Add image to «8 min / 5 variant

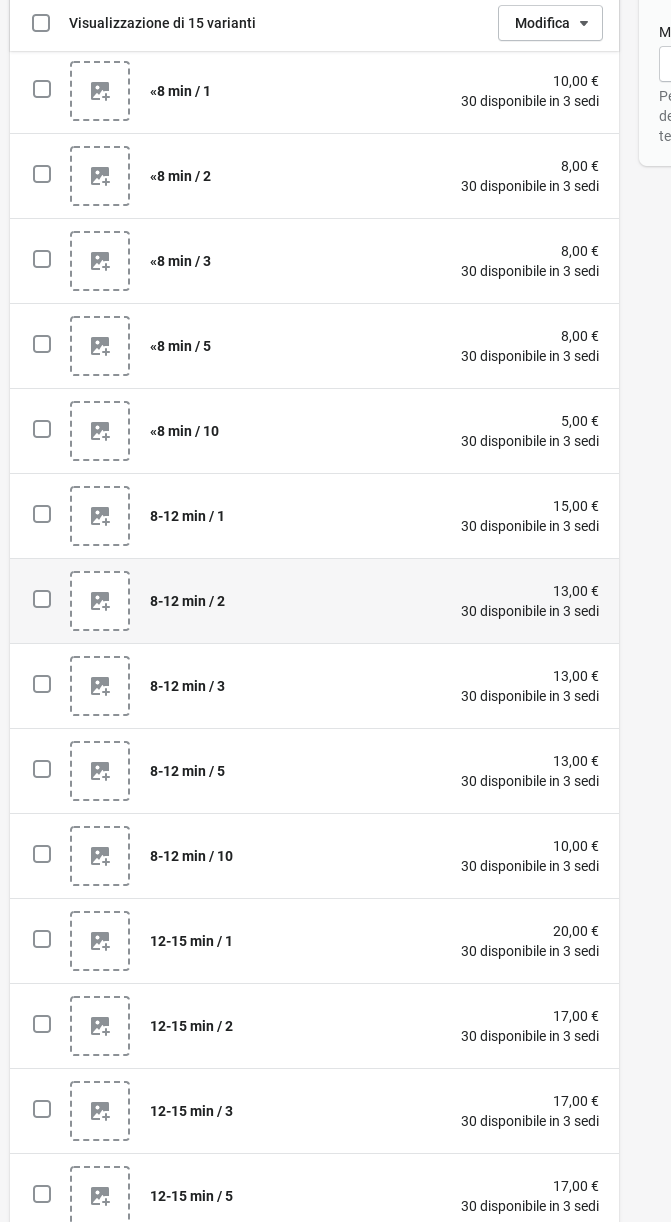(100, 346)
